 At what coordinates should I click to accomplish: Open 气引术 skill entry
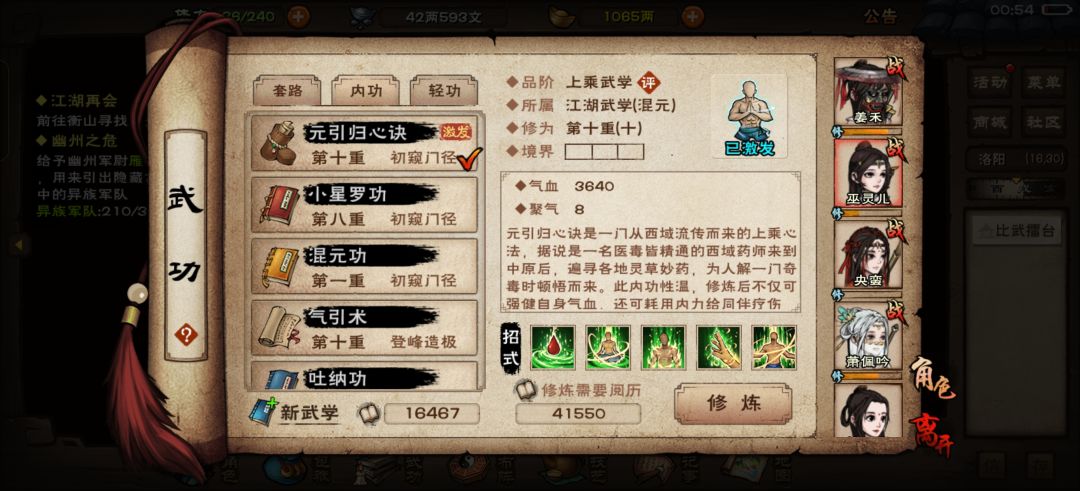tap(364, 327)
